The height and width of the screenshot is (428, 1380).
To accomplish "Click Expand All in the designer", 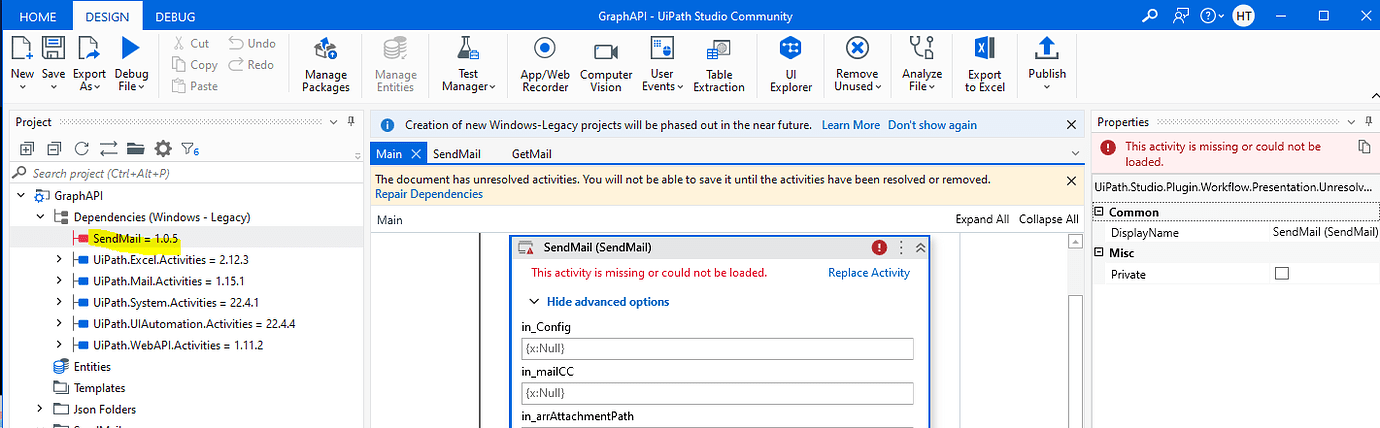I will pyautogui.click(x=982, y=219).
